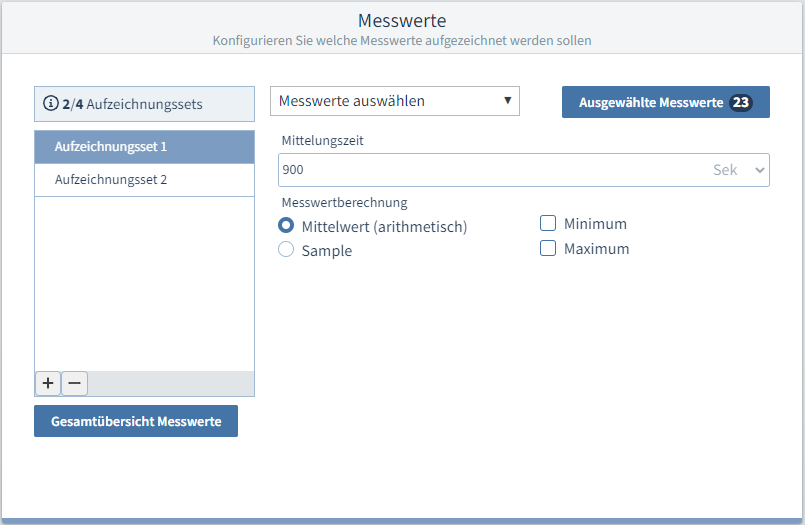Switch to Aufzeichnungsset 2
This screenshot has height=525, width=805.
pyautogui.click(x=144, y=180)
